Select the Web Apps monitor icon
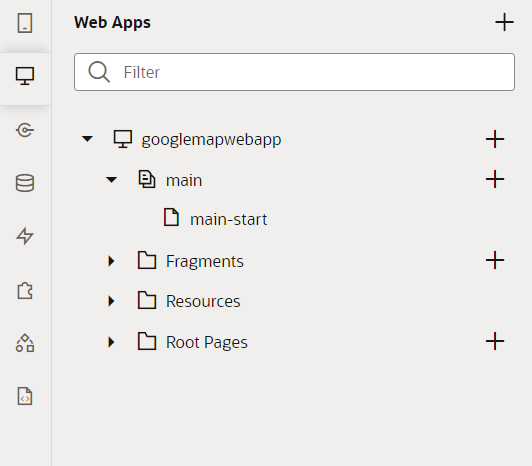The height and width of the screenshot is (466, 532). click(25, 76)
